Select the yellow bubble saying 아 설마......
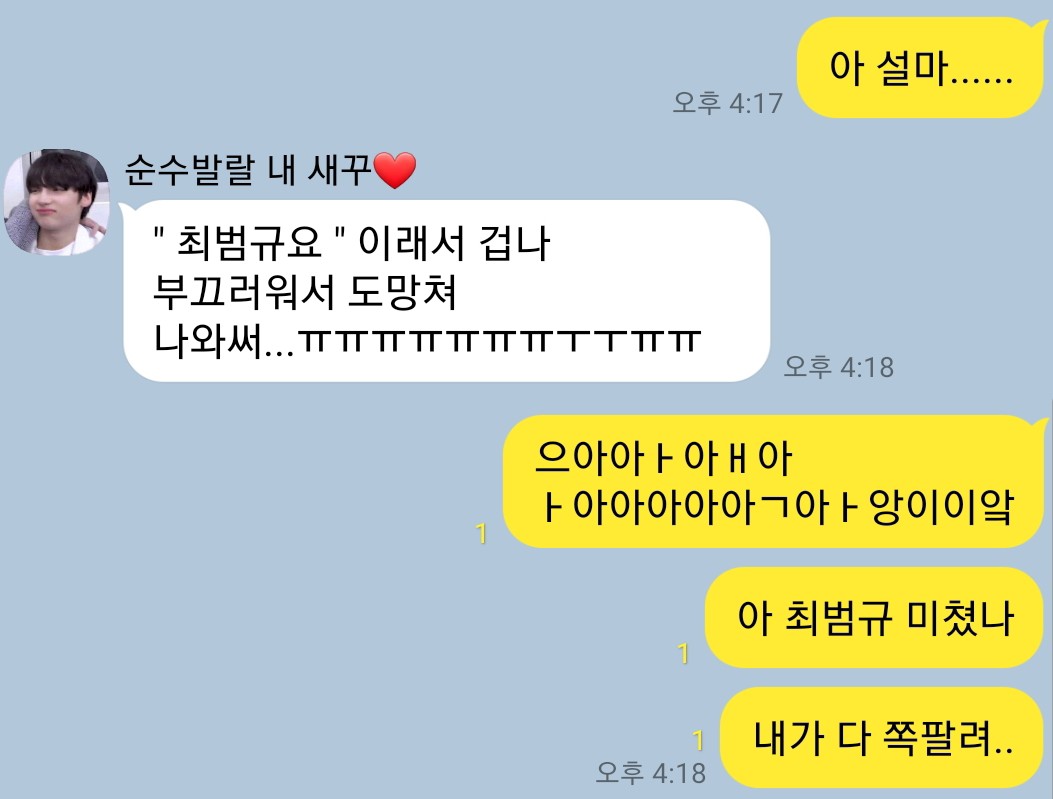 [x=919, y=68]
